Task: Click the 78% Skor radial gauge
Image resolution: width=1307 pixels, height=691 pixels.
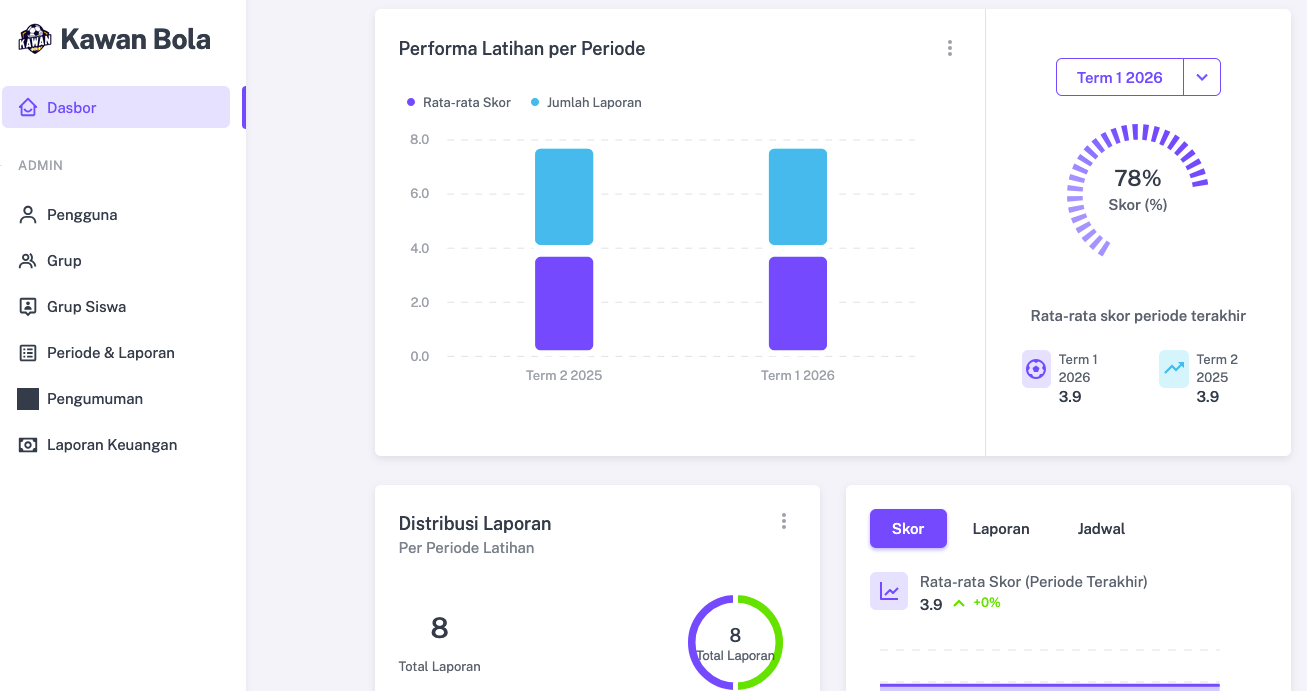Action: [1137, 188]
